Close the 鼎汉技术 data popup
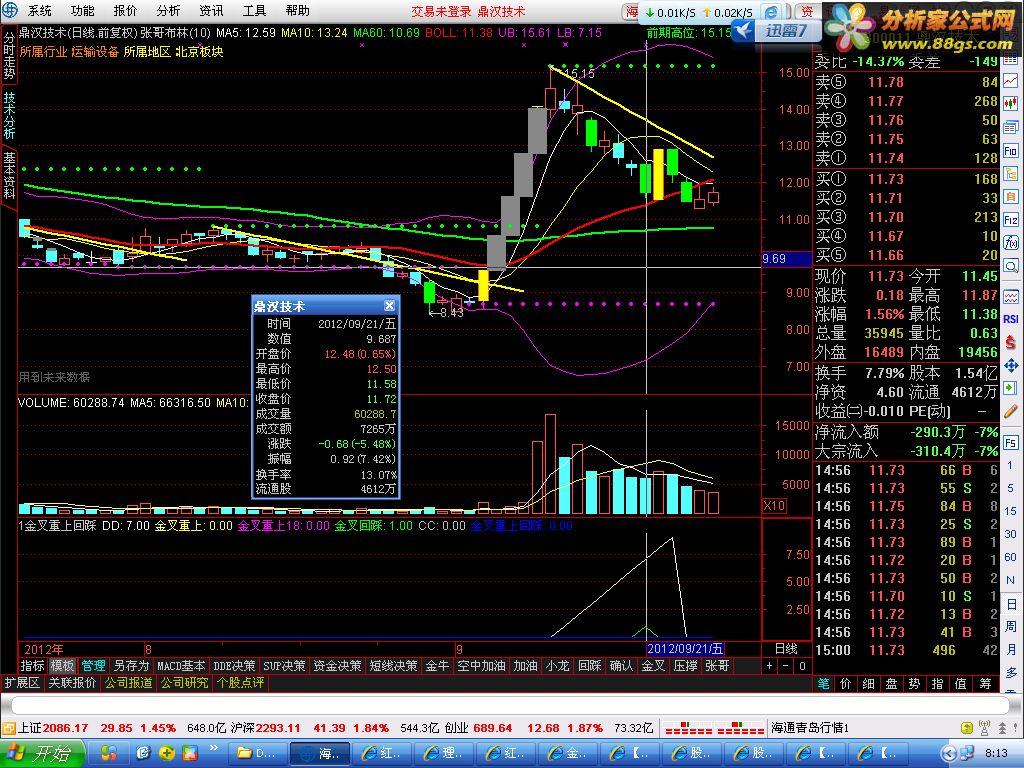This screenshot has width=1024, height=768. (389, 306)
